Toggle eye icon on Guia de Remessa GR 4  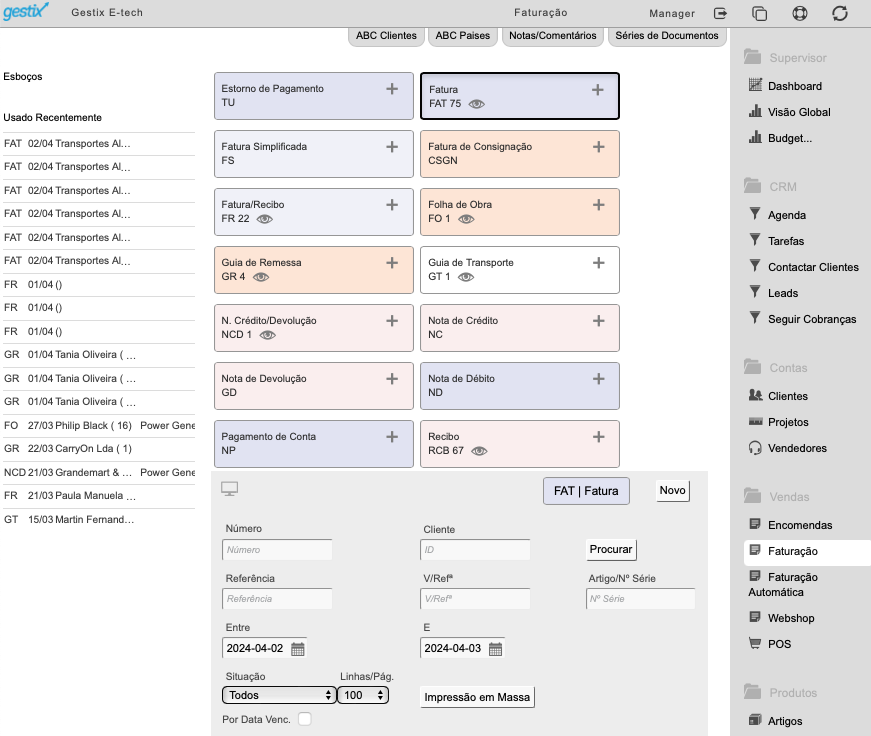pos(261,277)
